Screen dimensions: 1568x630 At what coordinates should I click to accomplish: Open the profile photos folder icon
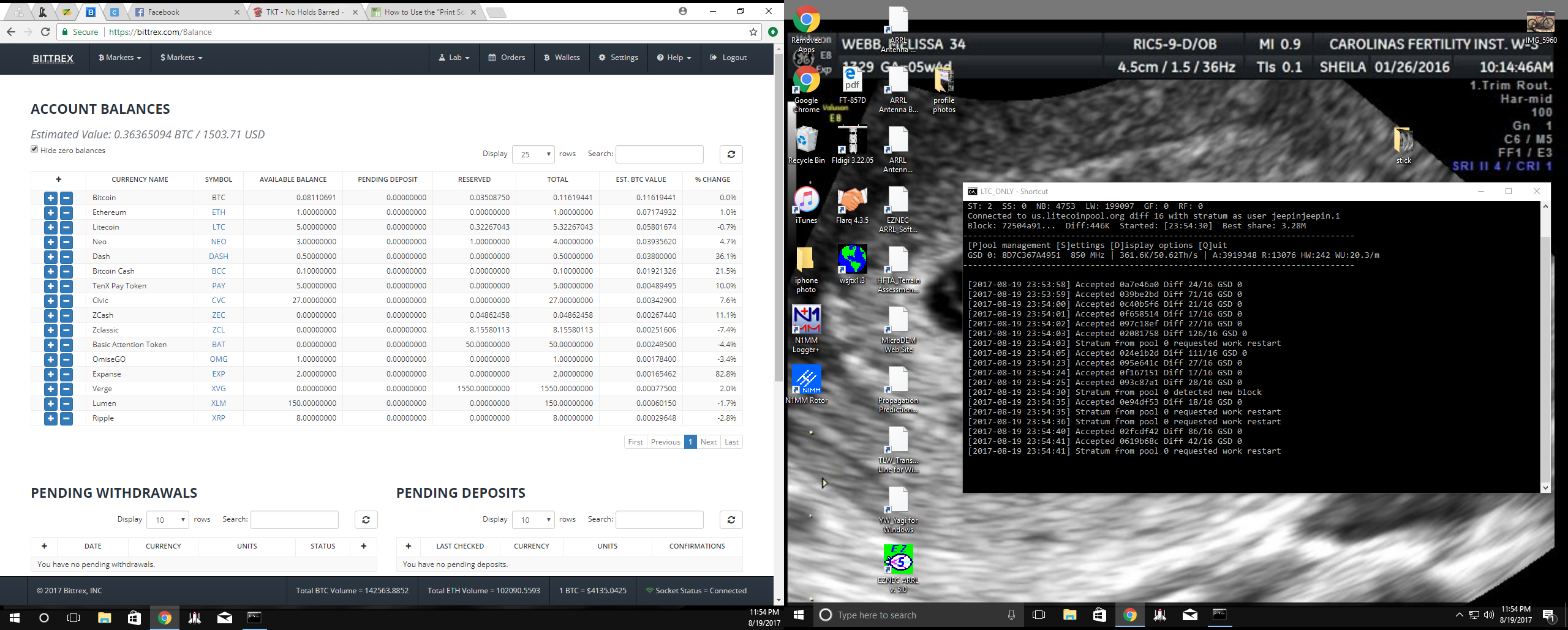[944, 91]
